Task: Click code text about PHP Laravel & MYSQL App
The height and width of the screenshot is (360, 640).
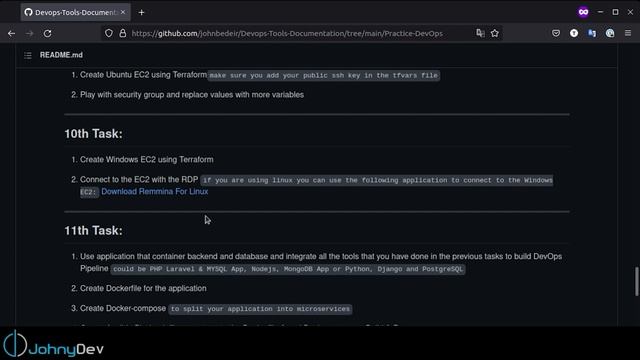Action: pos(288,269)
